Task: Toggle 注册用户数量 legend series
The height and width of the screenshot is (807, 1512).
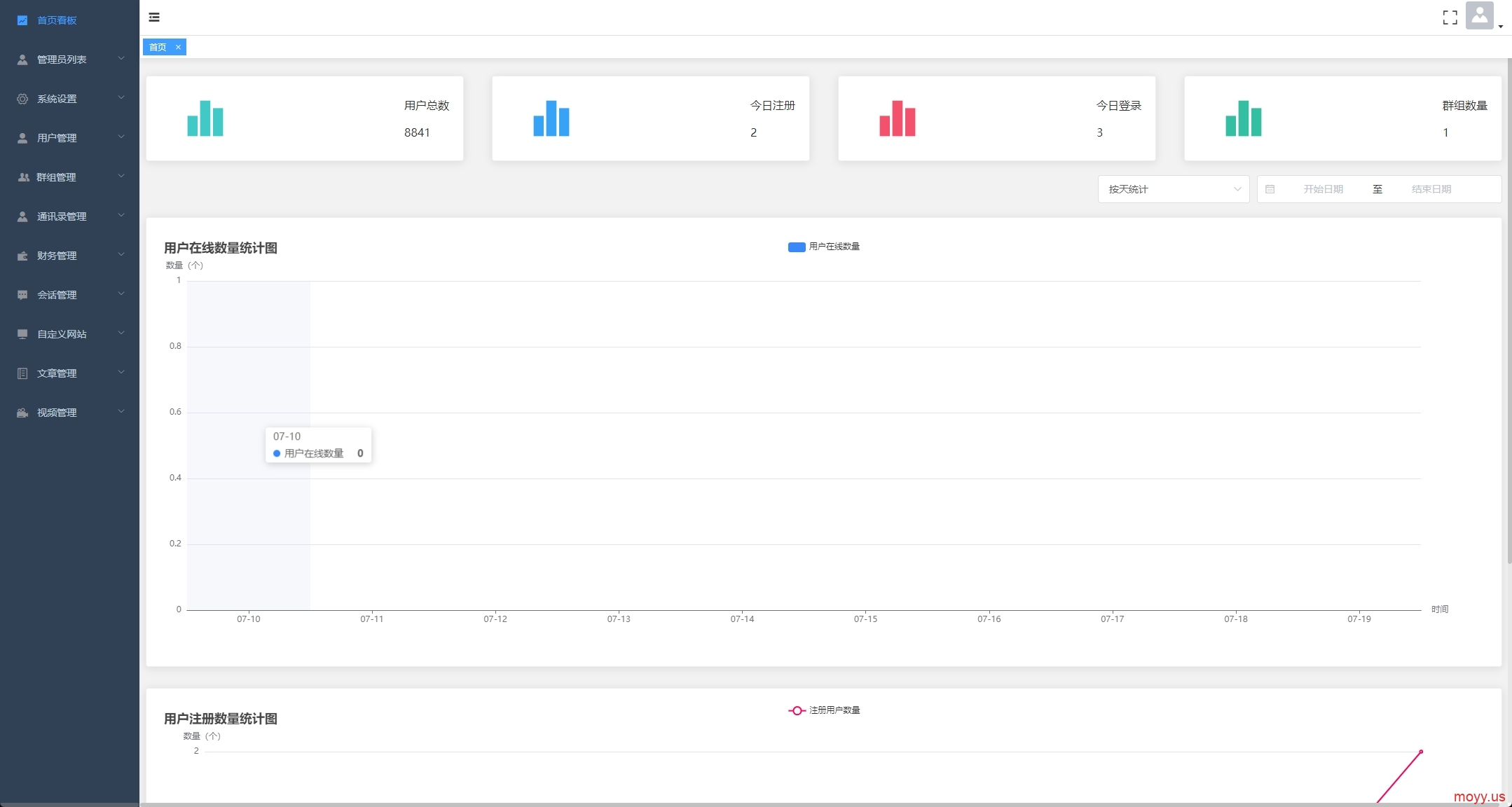Action: click(824, 710)
